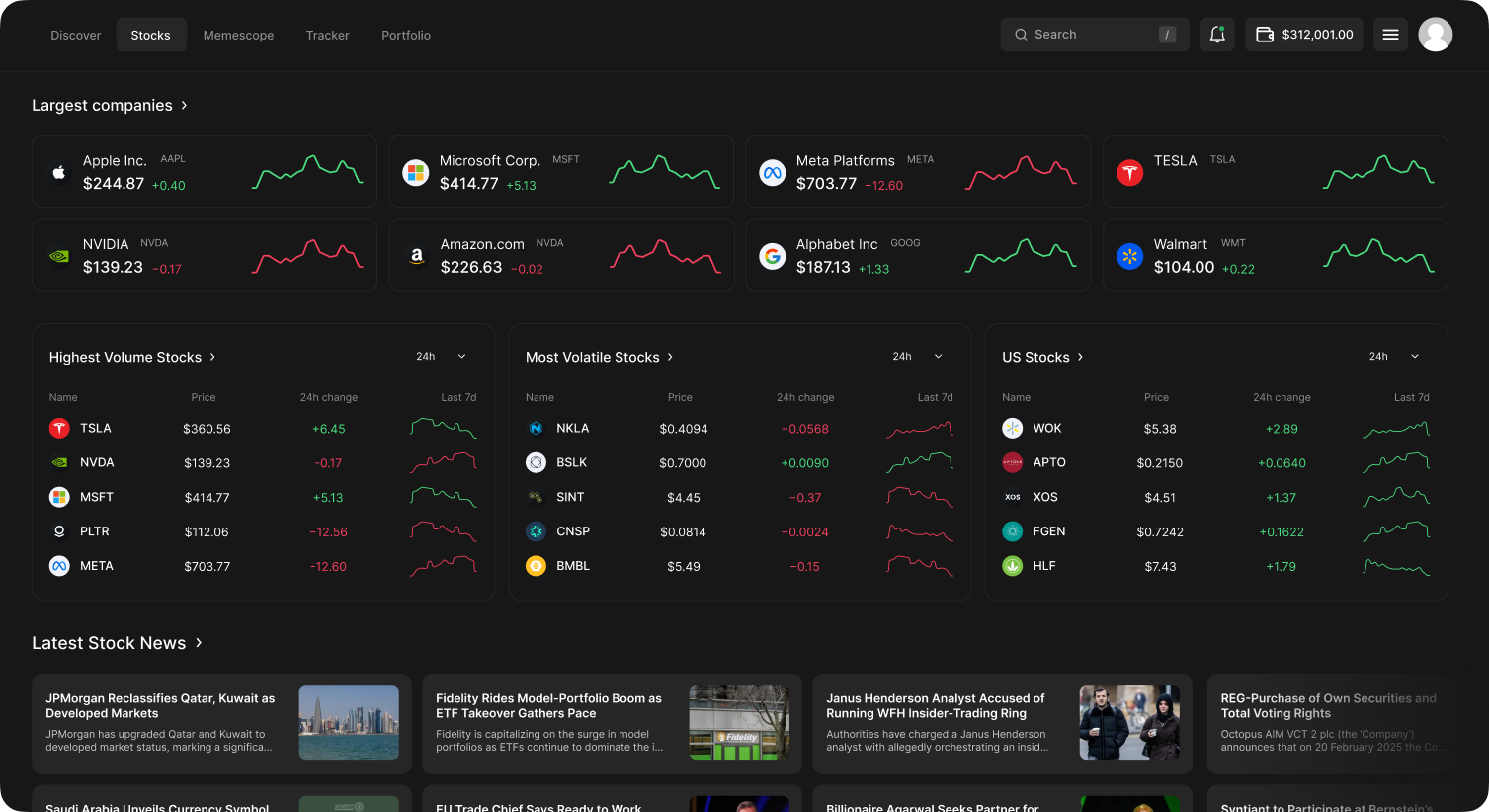Click the NVIDIA logo in company card
The width and height of the screenshot is (1489, 812).
pos(59,256)
